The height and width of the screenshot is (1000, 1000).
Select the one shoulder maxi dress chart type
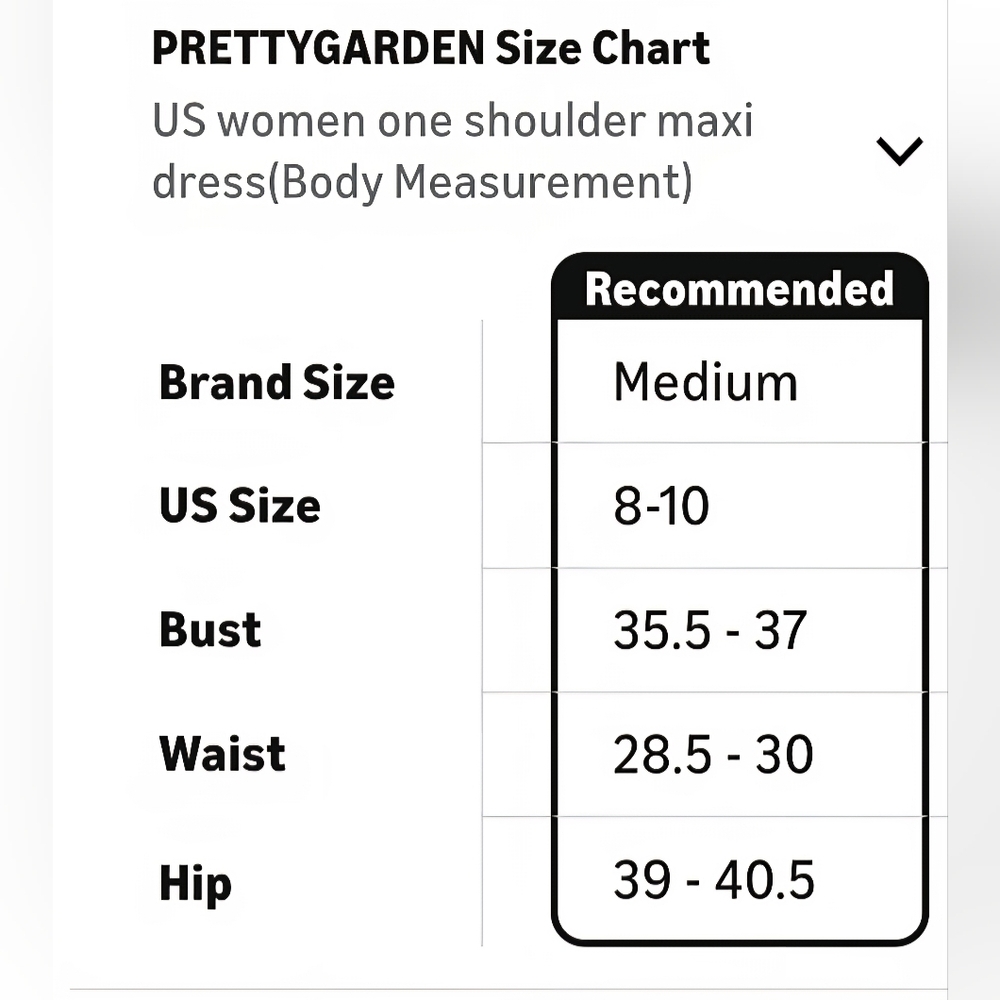(453, 151)
